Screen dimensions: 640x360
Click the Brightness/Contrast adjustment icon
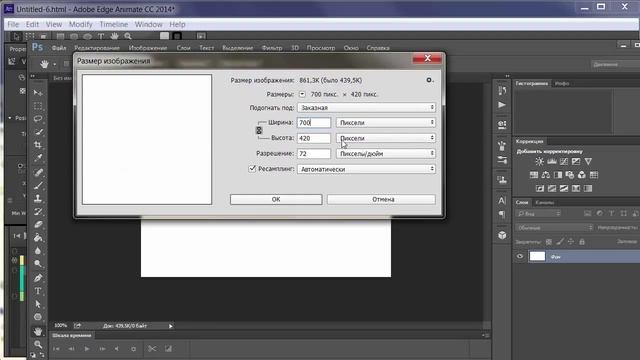[x=540, y=162]
